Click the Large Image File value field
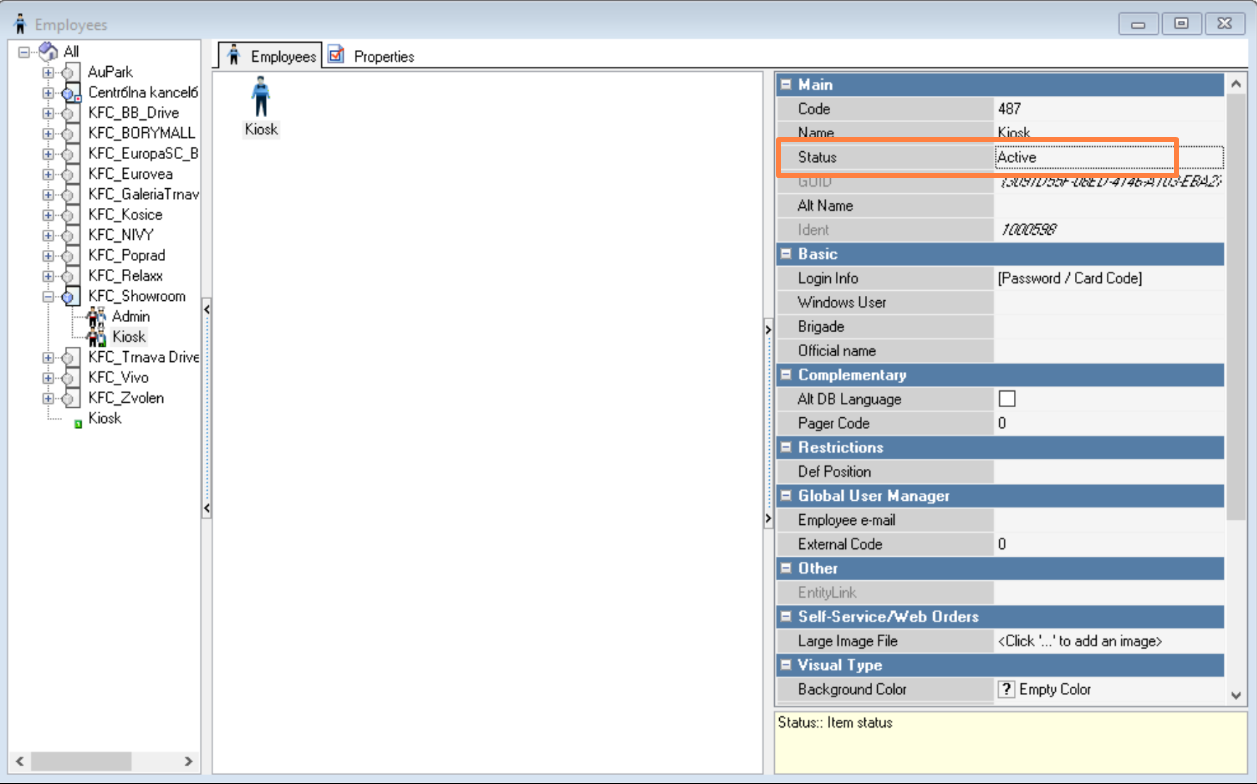Screen dimensions: 1257x784 [1108, 641]
